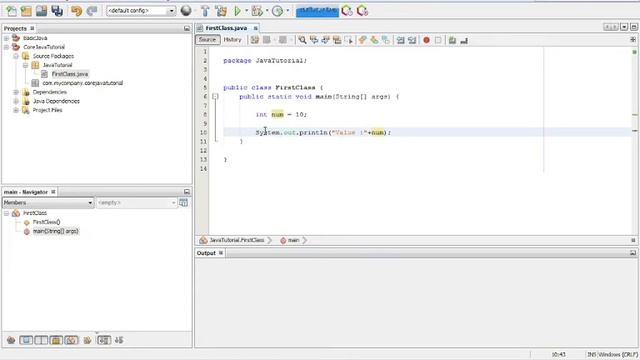Expand the BasicJava project node
This screenshot has height=360, width=640.
tap(7, 38)
